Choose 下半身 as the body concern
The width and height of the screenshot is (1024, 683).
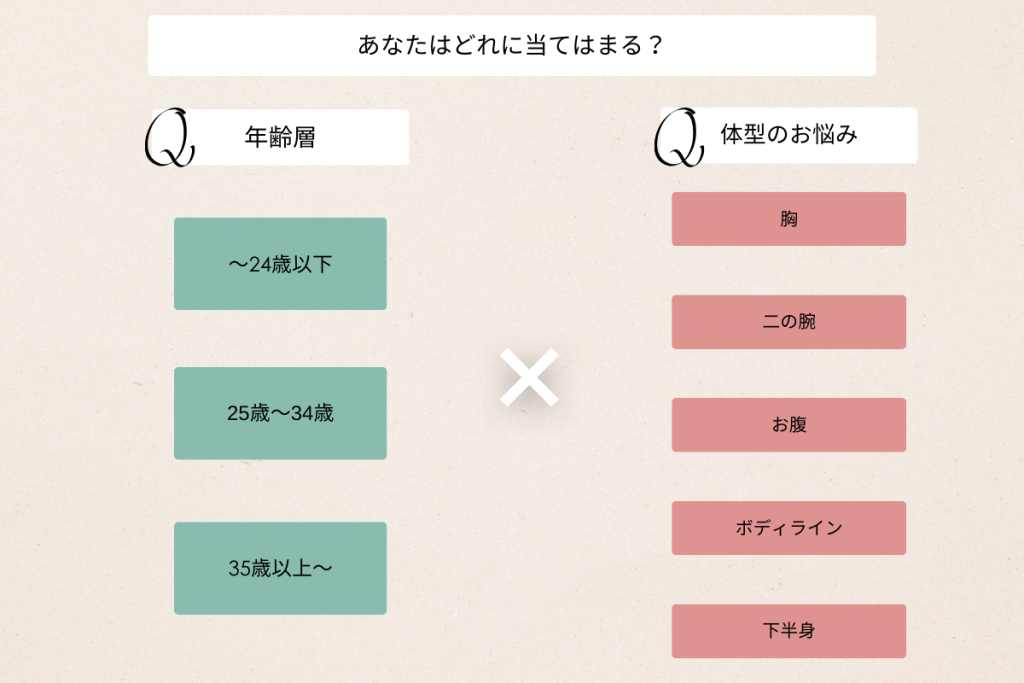coord(788,631)
